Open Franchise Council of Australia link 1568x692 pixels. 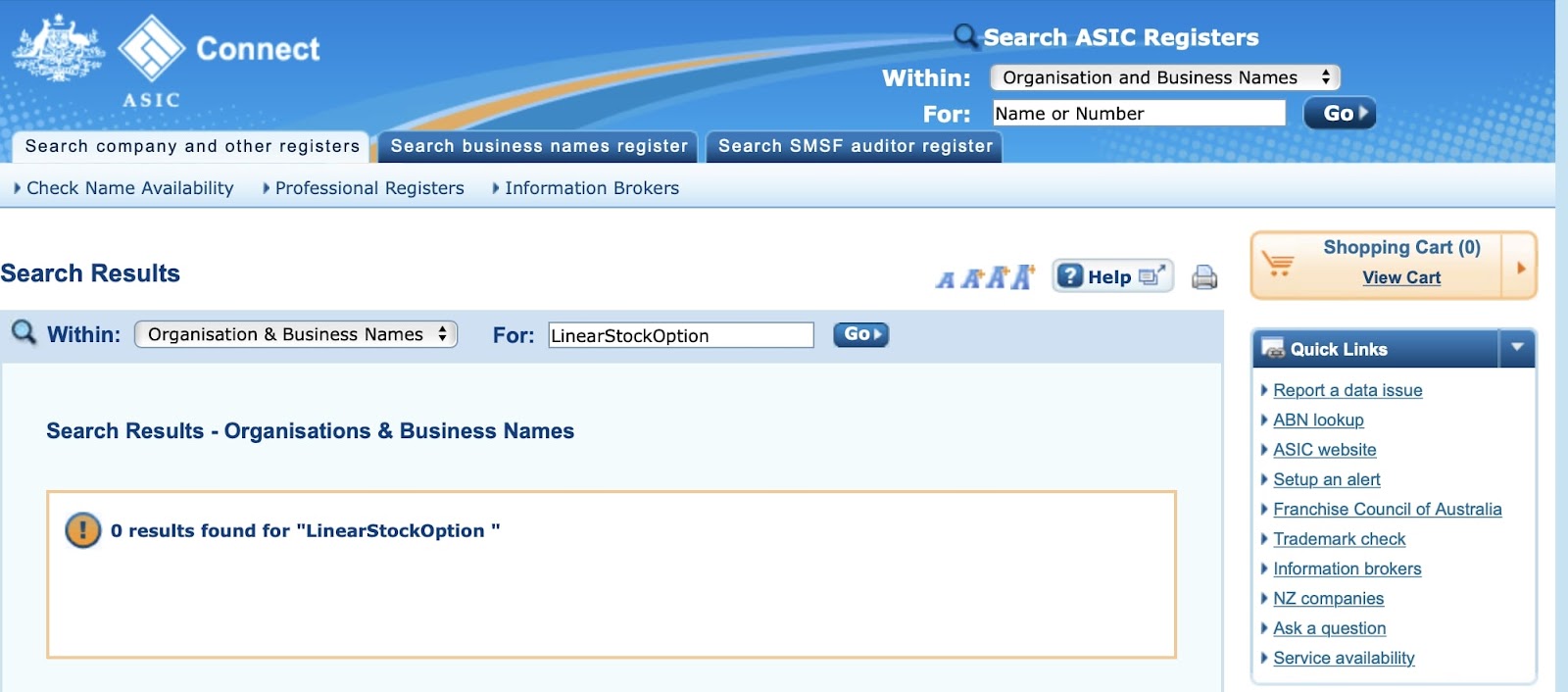point(1388,509)
